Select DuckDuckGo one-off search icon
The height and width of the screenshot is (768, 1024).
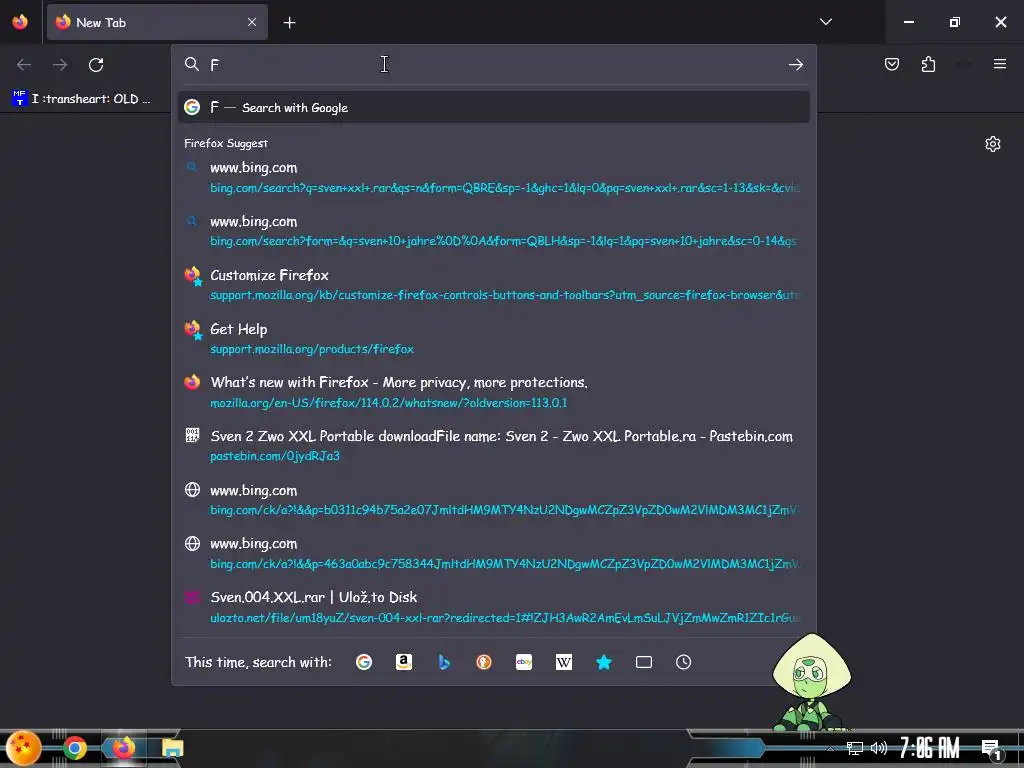pos(484,662)
